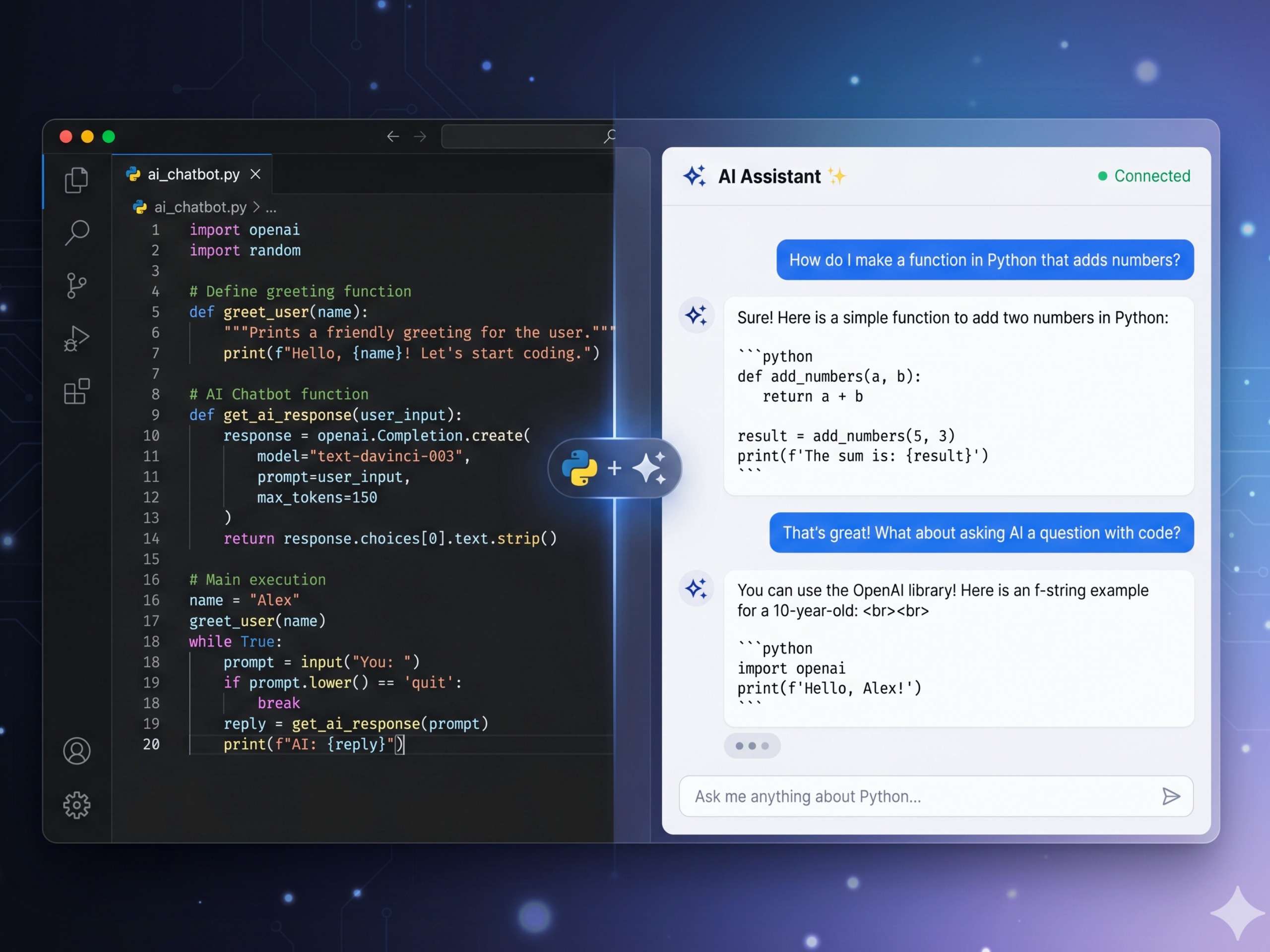
Task: Open the Source Control view
Action: point(76,285)
